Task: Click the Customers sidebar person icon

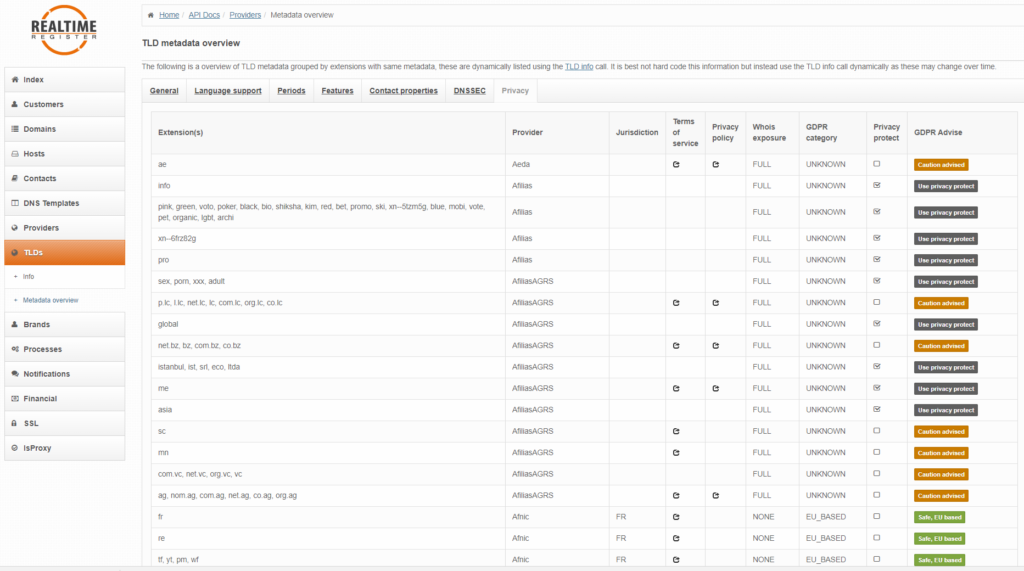Action: 15,104
